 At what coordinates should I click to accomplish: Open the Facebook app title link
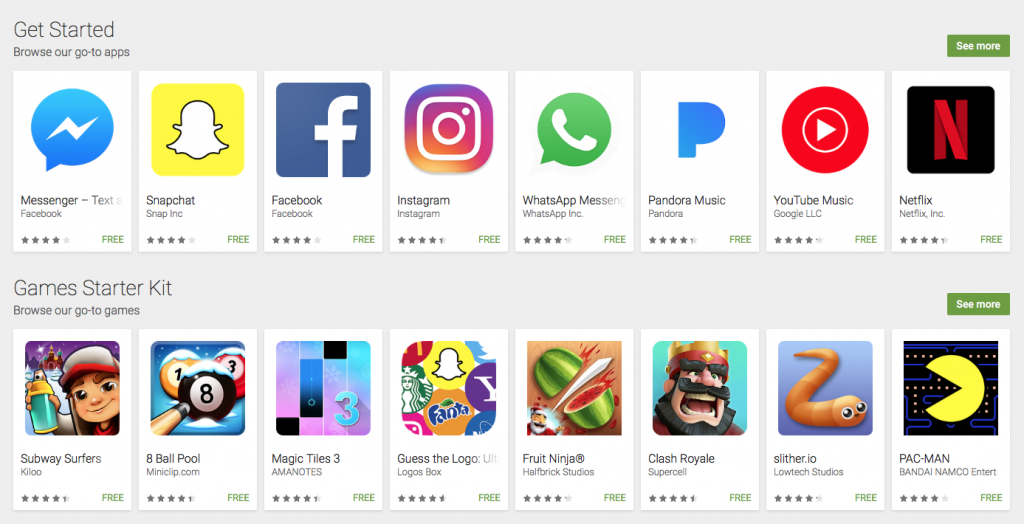296,200
